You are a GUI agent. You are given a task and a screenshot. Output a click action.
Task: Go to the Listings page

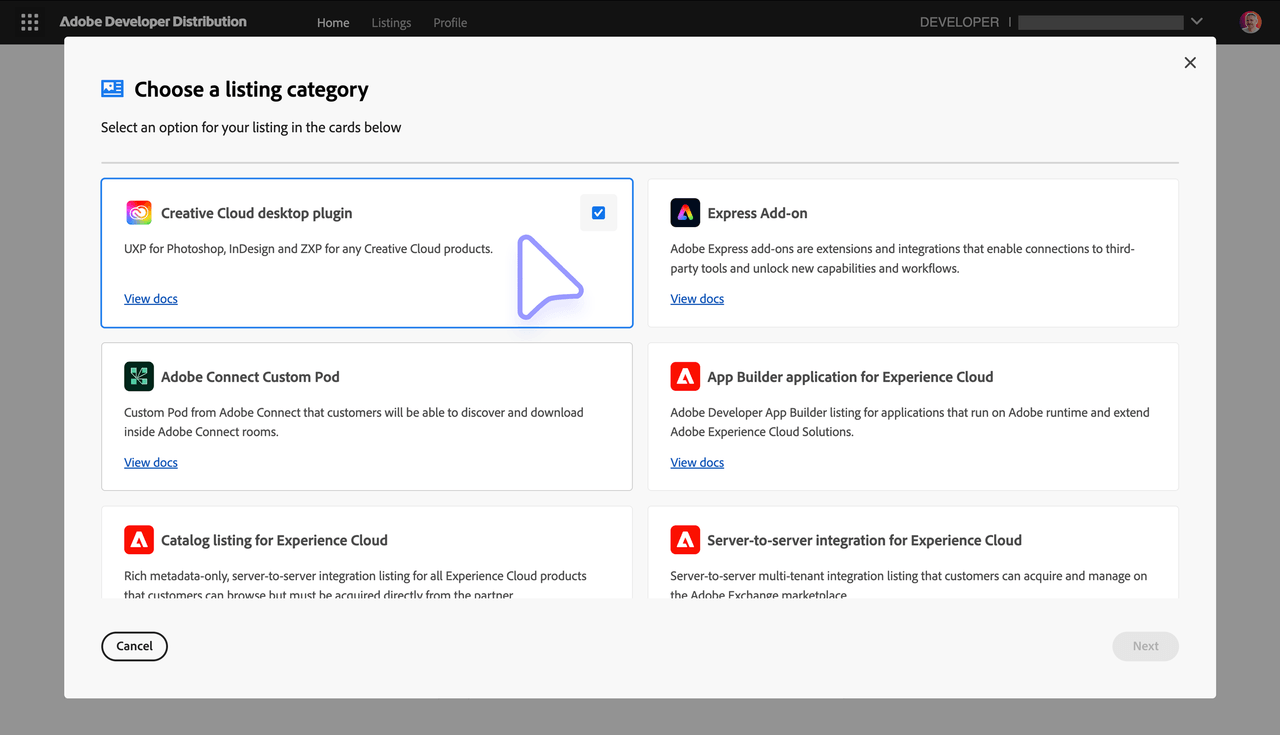tap(391, 22)
